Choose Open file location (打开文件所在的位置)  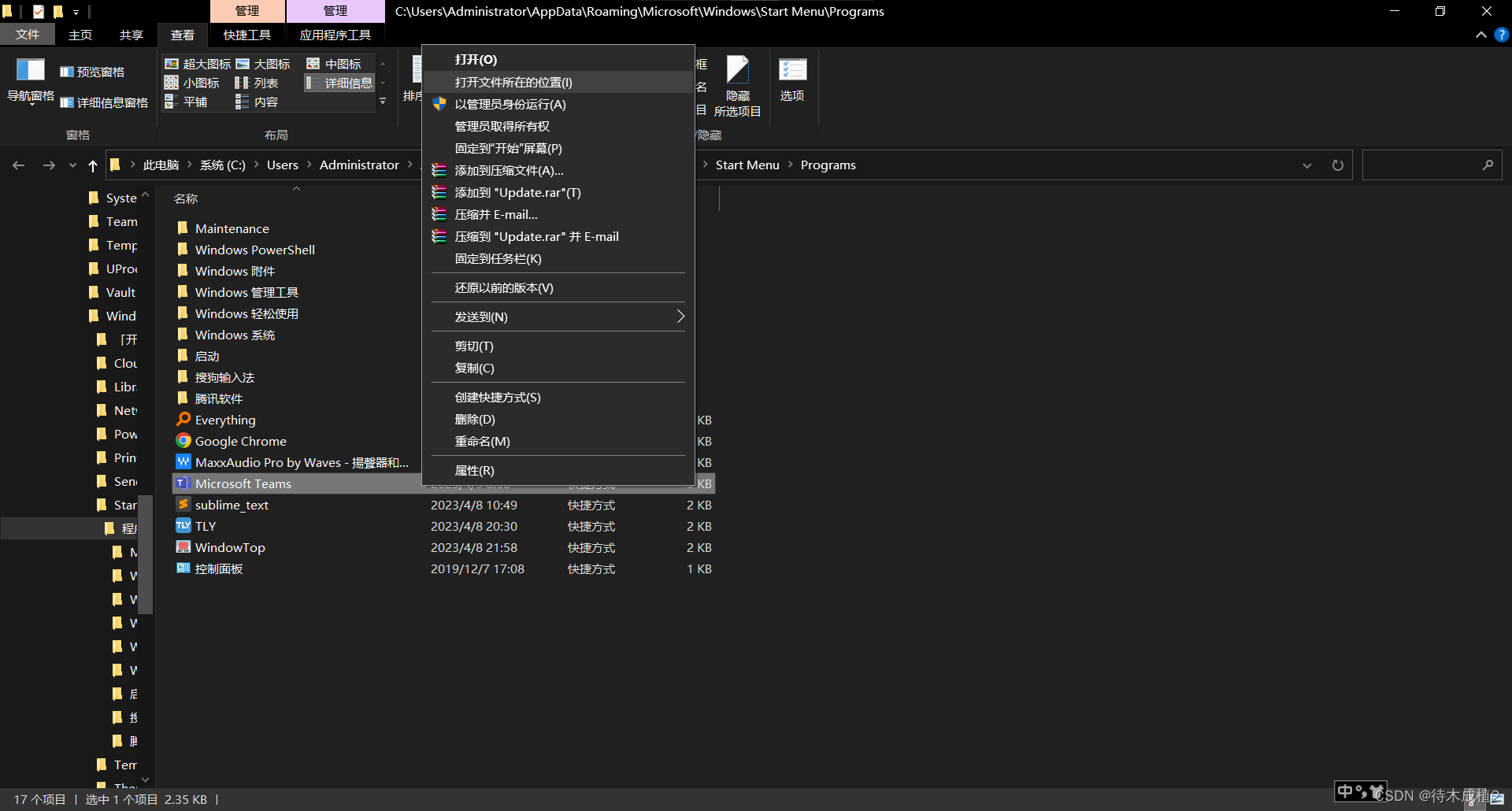pyautogui.click(x=558, y=82)
